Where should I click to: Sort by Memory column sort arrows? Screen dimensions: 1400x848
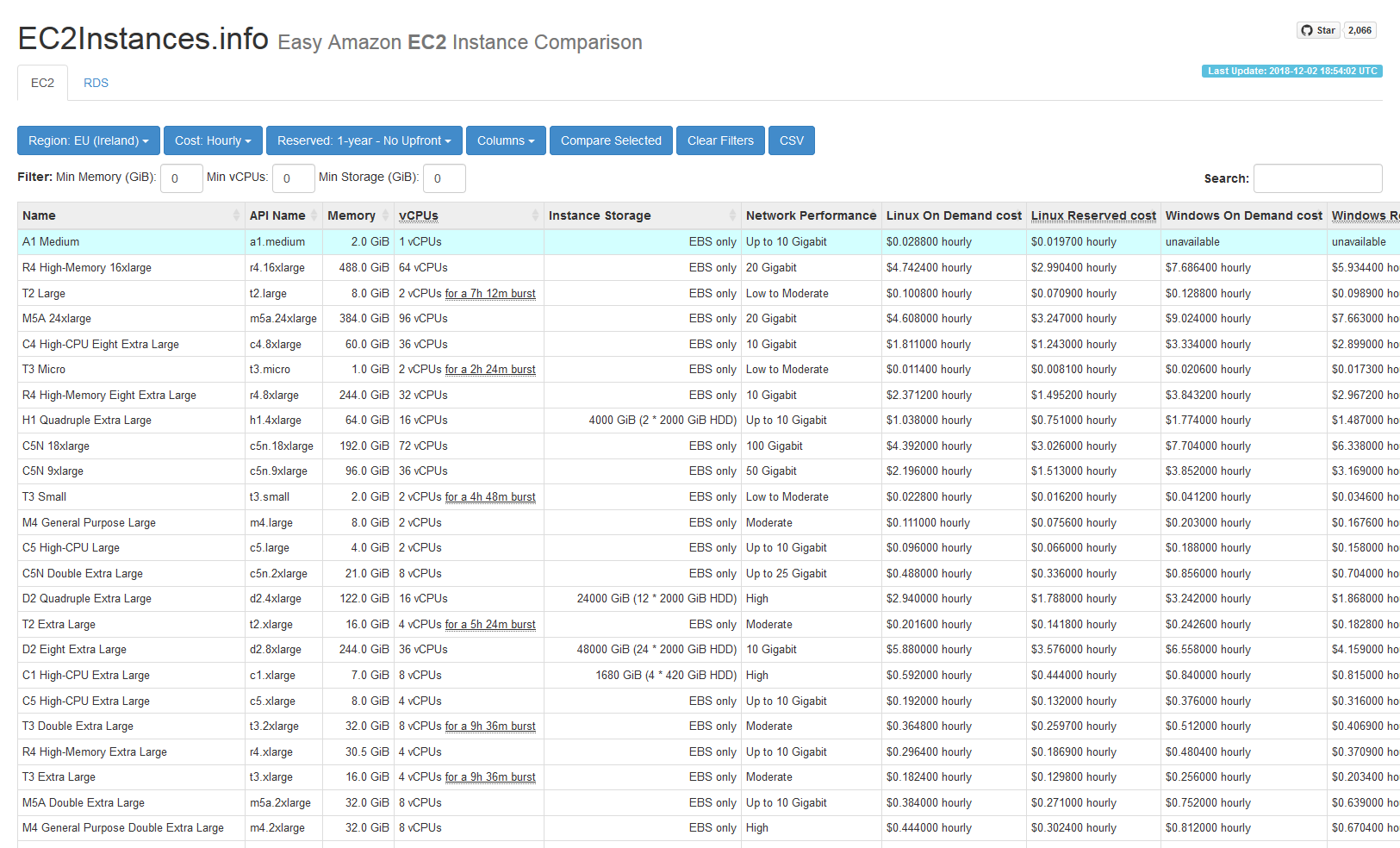[385, 215]
